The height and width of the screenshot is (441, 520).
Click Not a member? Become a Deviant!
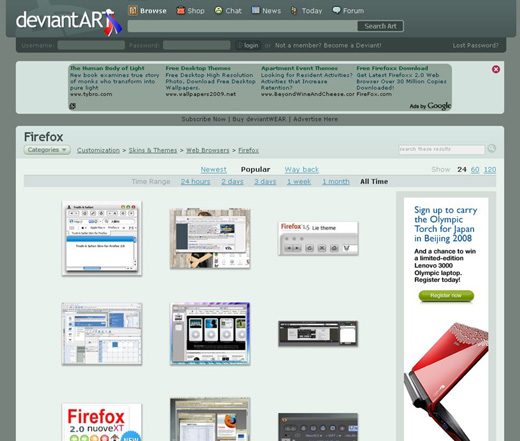click(328, 45)
